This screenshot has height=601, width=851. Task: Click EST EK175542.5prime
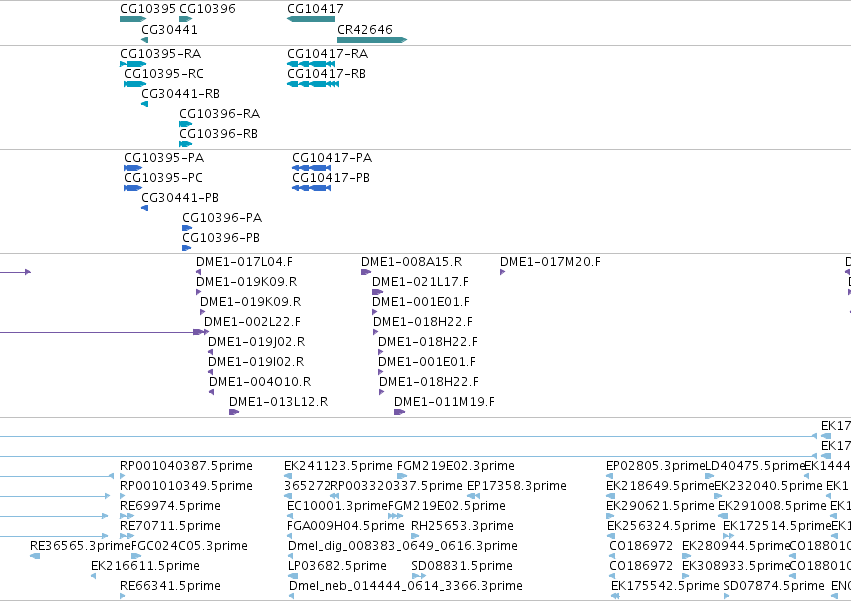pyautogui.click(x=615, y=596)
